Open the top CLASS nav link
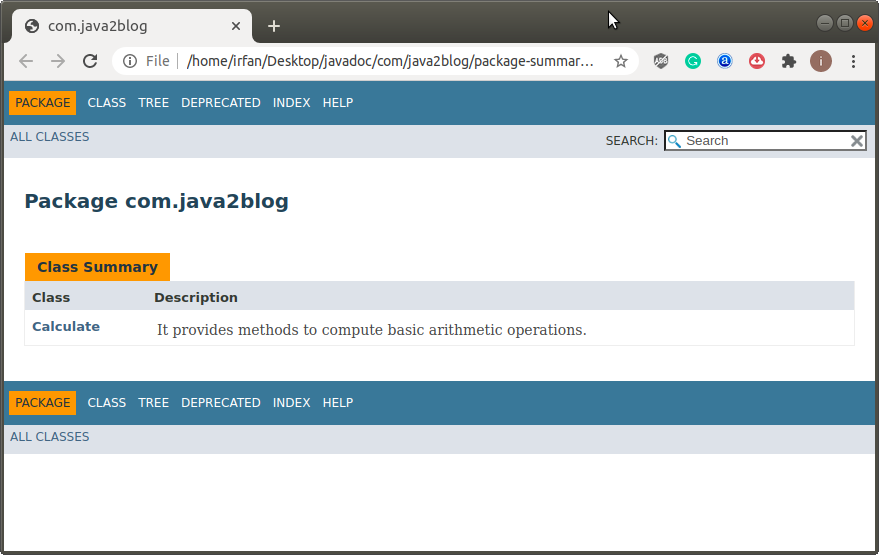This screenshot has width=879, height=555. pyautogui.click(x=107, y=103)
